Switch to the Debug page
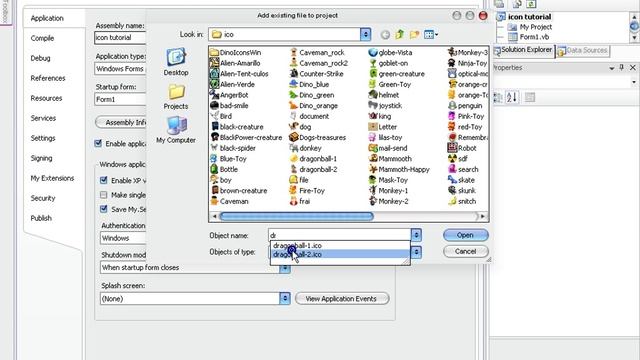The image size is (640, 360). [40, 58]
